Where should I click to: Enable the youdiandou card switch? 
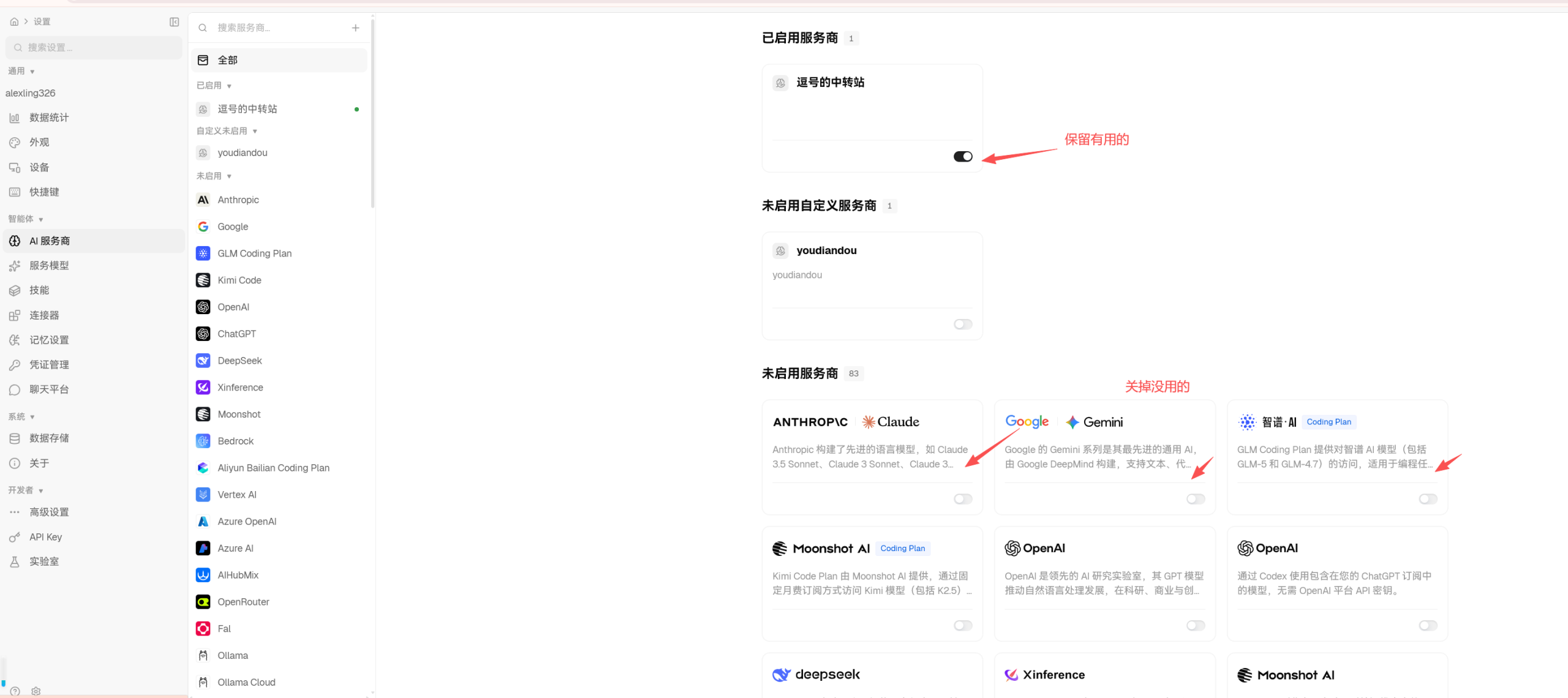(x=963, y=325)
